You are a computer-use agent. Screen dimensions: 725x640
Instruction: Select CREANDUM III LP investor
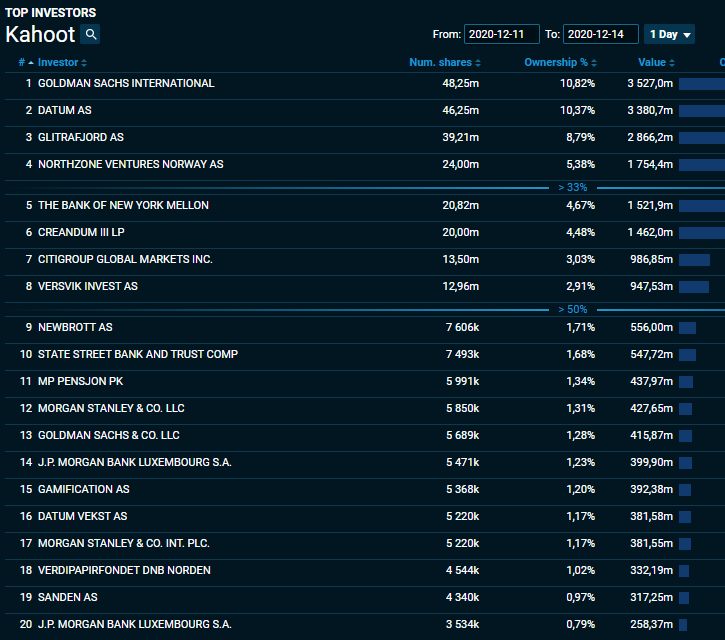81,232
